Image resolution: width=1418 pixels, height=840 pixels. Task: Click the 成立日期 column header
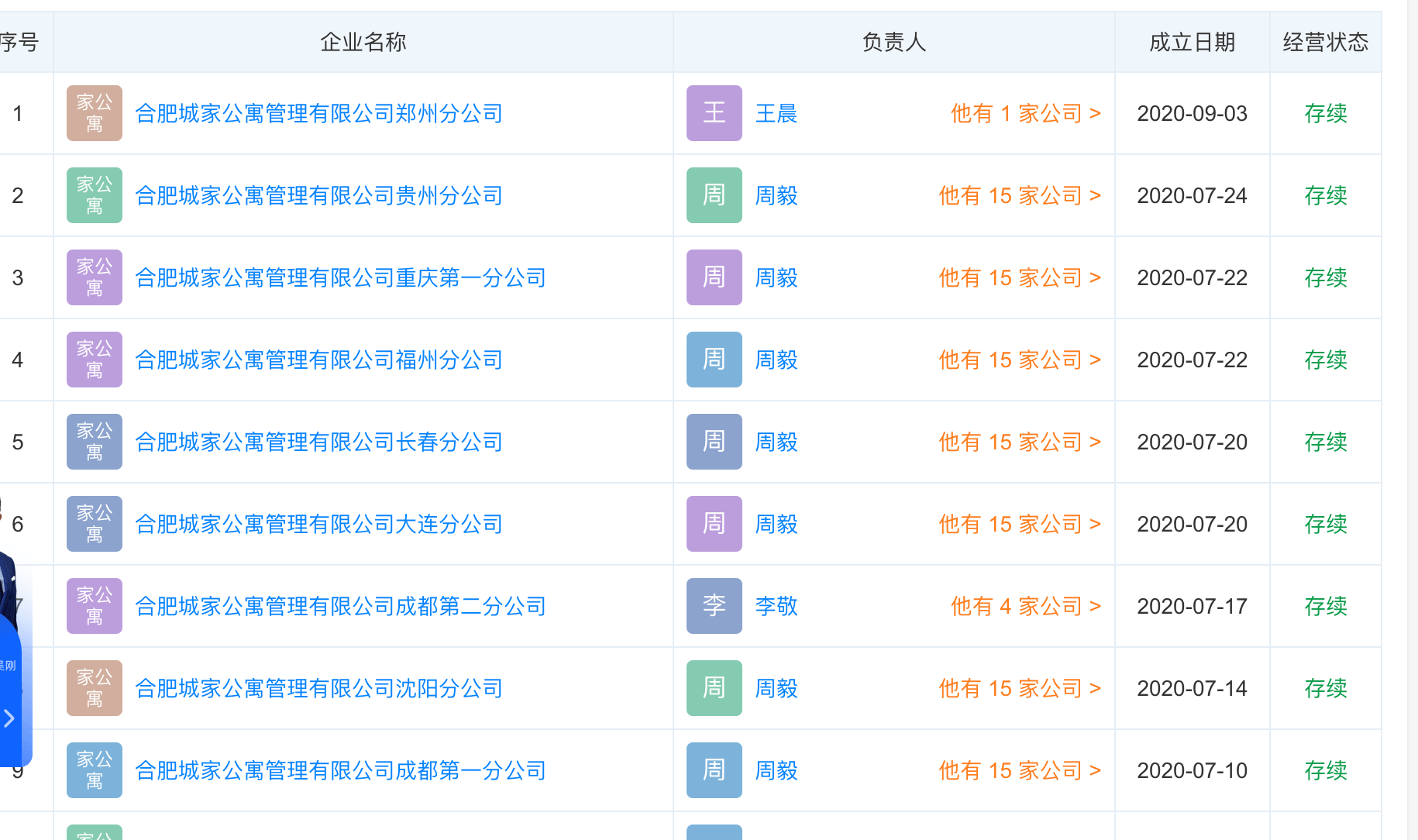click(1193, 42)
